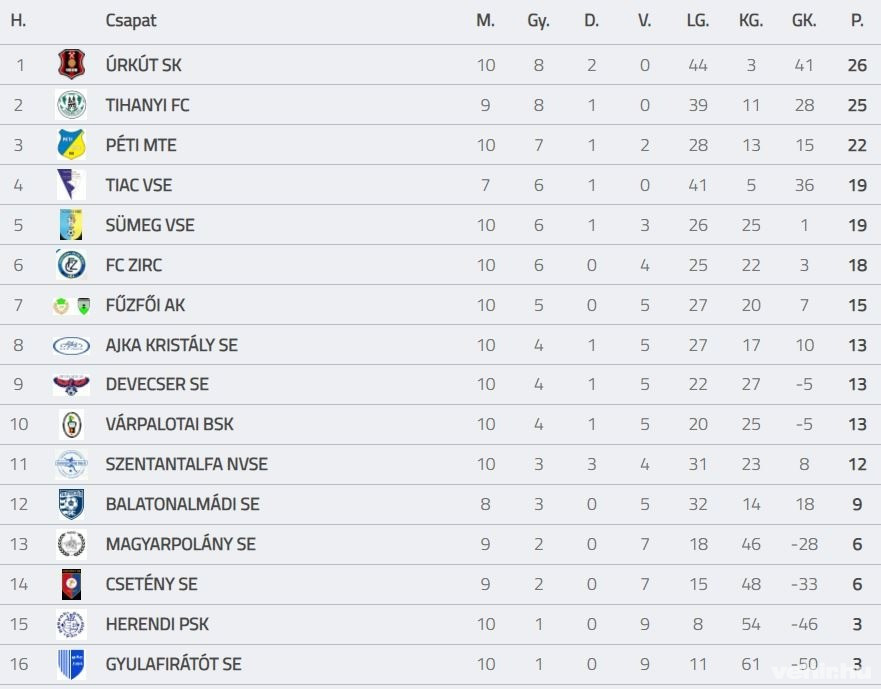Click the Balatonalmádi SE shield crest
The height and width of the screenshot is (689, 881).
coord(71,504)
